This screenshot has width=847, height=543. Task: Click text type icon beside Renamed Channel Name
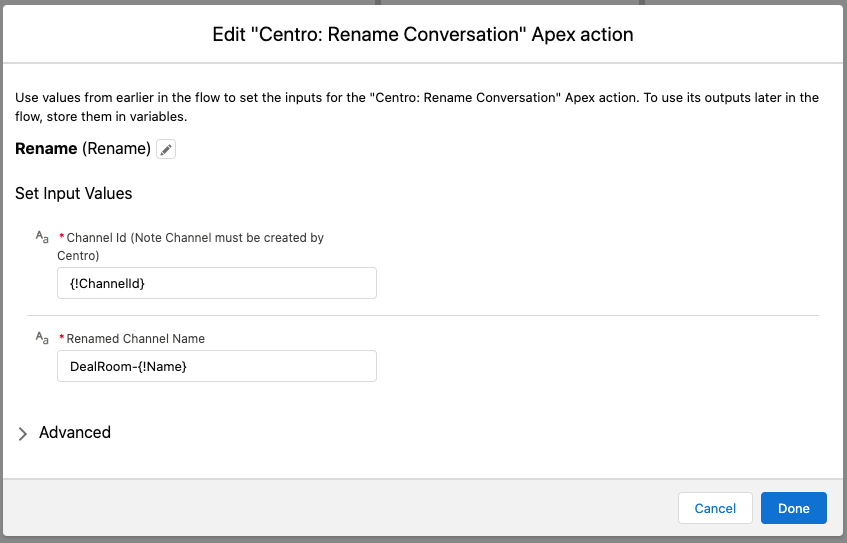coord(42,338)
